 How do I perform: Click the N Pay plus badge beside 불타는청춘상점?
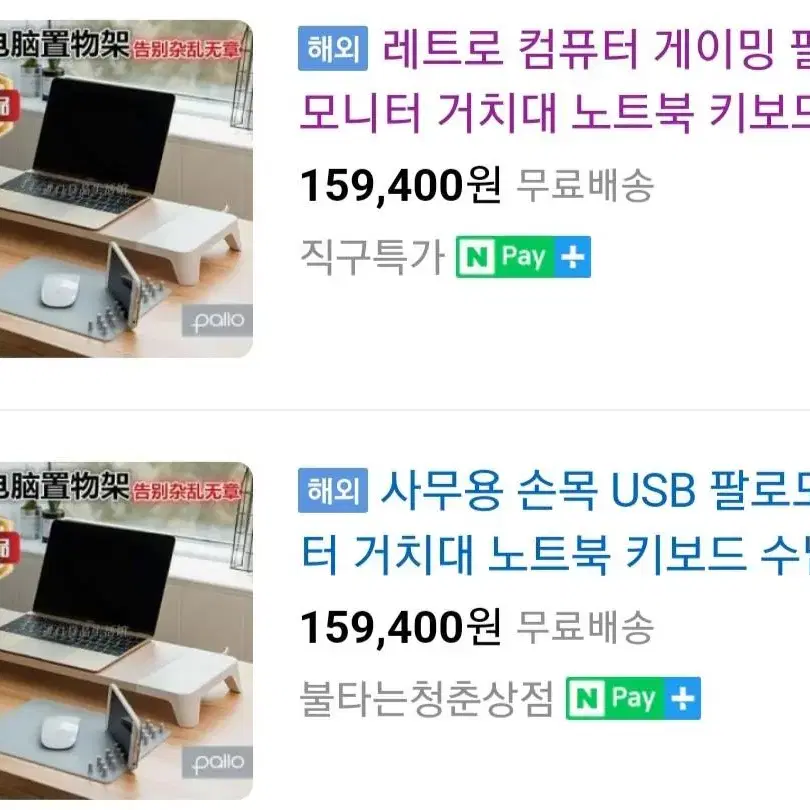pyautogui.click(x=633, y=698)
